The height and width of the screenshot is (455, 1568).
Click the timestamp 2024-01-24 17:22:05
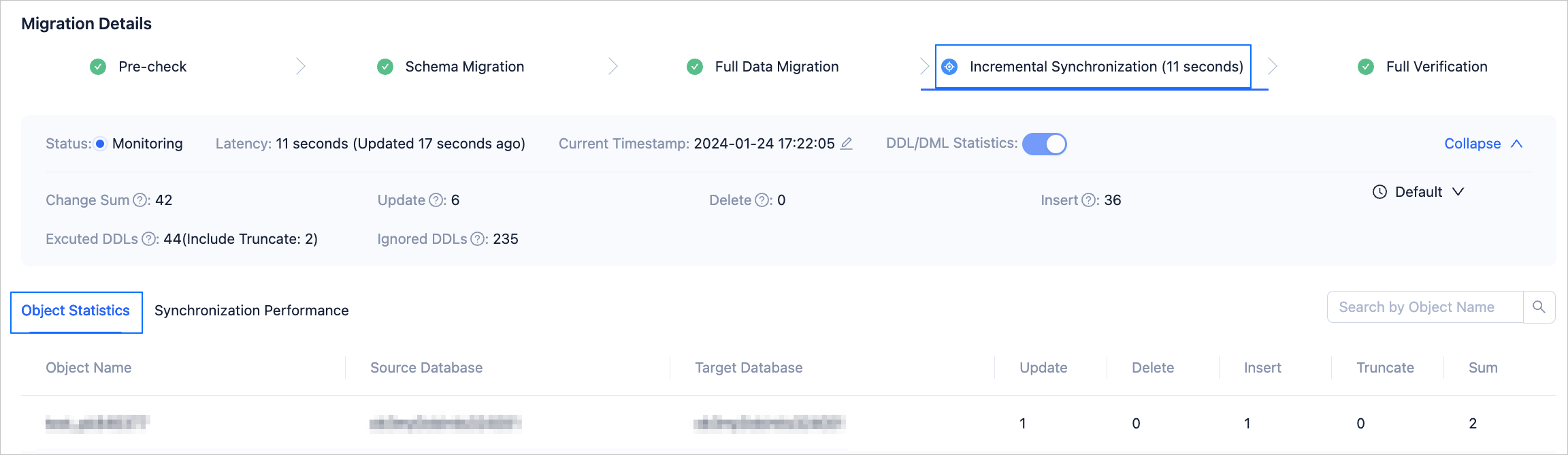click(x=764, y=144)
